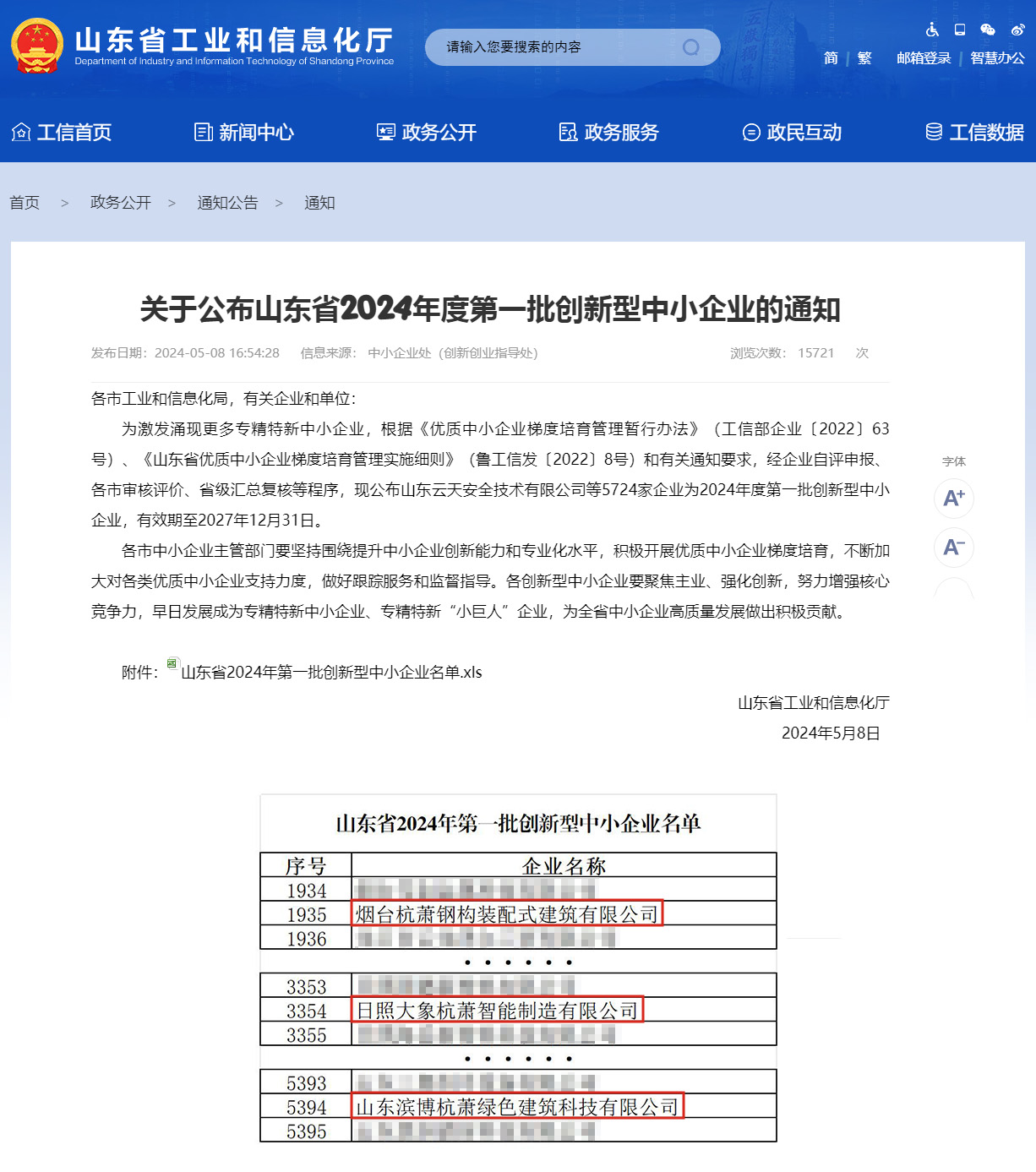
Task: Click the accessibility wheelchair icon
Action: 932,30
